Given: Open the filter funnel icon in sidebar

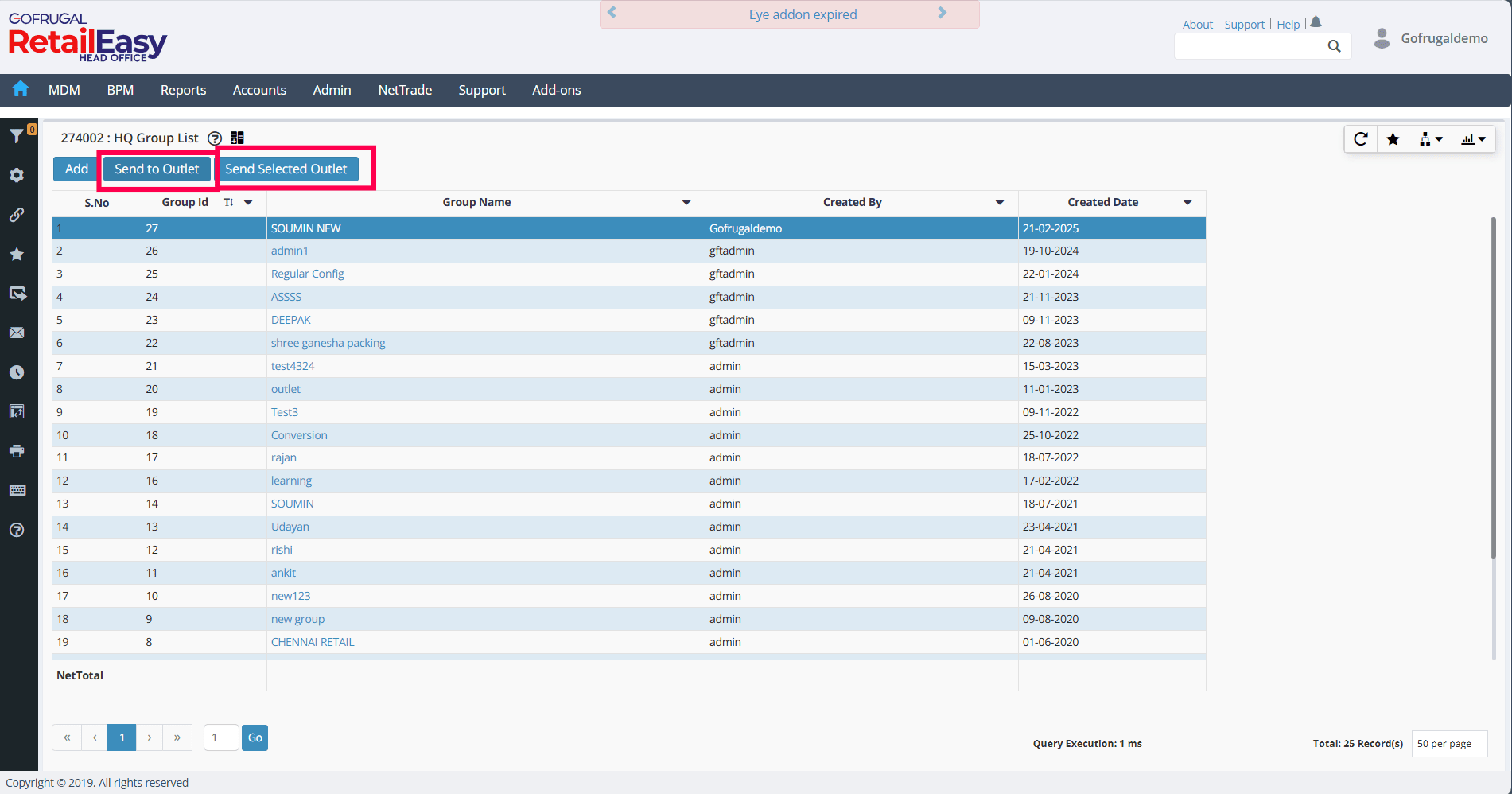Looking at the screenshot, I should click(16, 136).
